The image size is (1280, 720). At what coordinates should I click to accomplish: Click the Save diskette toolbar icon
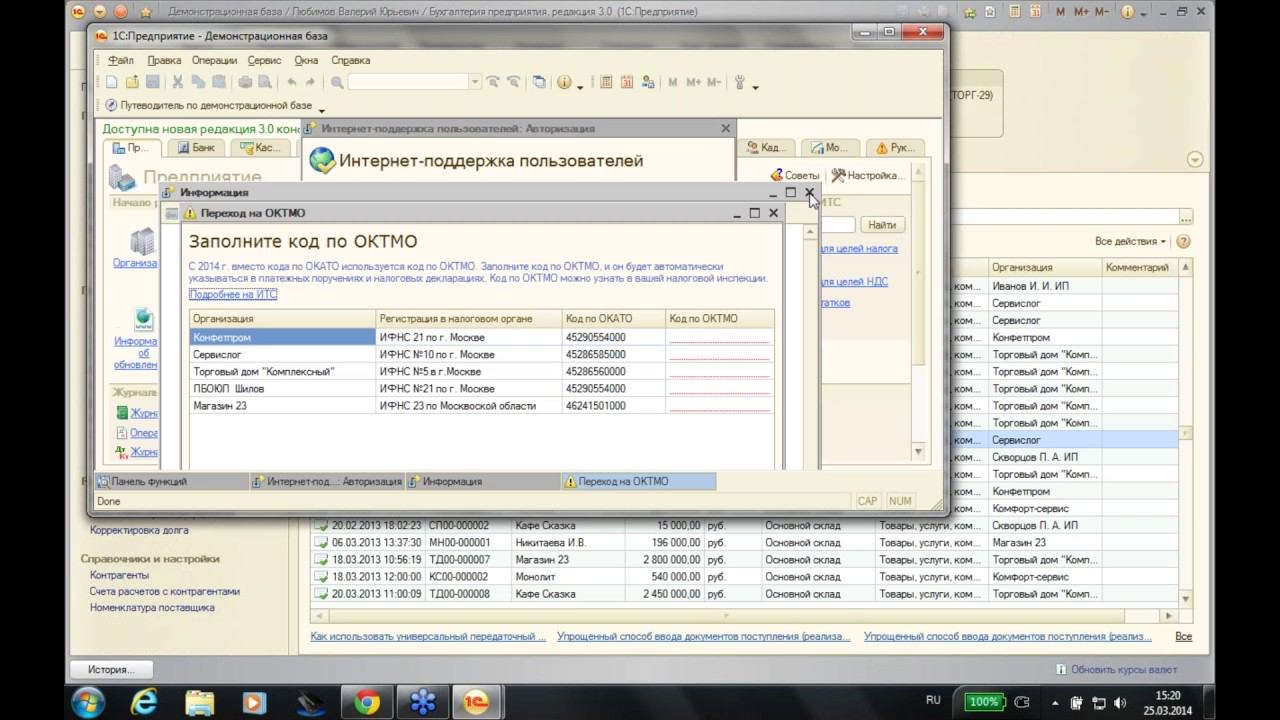(152, 82)
